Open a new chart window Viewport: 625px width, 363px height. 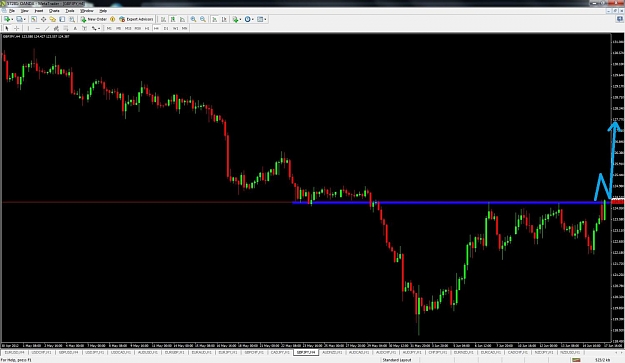[x=7, y=19]
